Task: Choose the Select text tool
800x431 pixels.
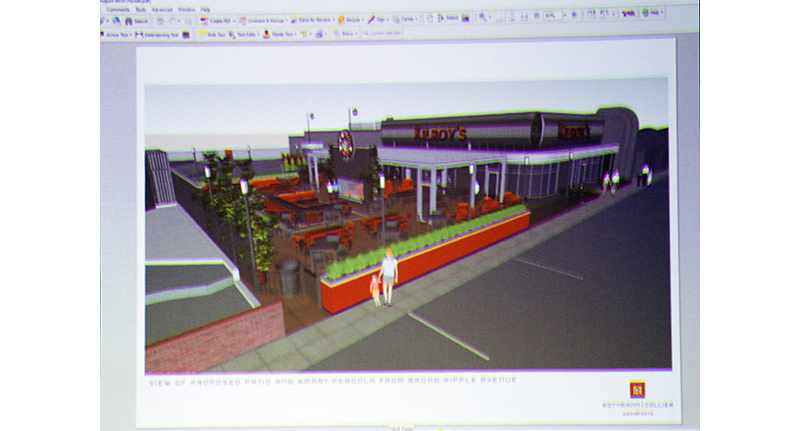Action: 448,18
